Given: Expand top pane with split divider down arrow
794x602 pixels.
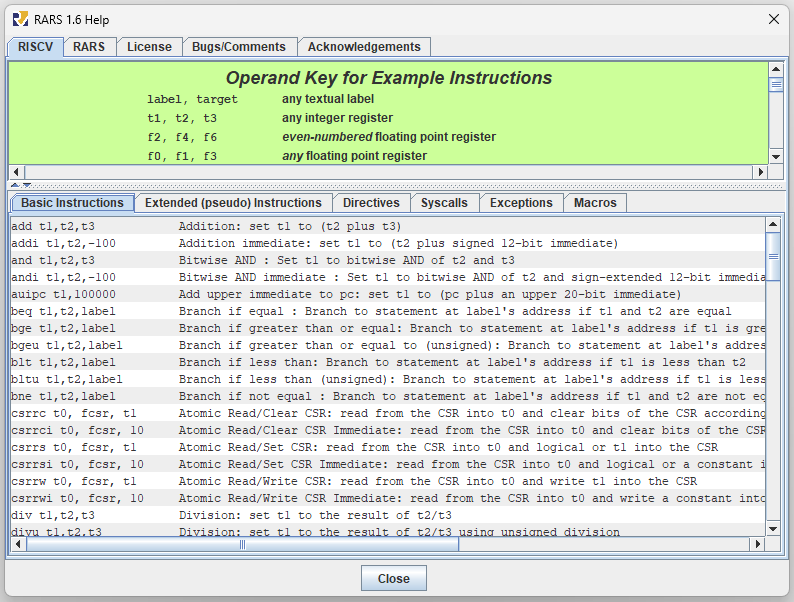Looking at the screenshot, I should point(27,185).
